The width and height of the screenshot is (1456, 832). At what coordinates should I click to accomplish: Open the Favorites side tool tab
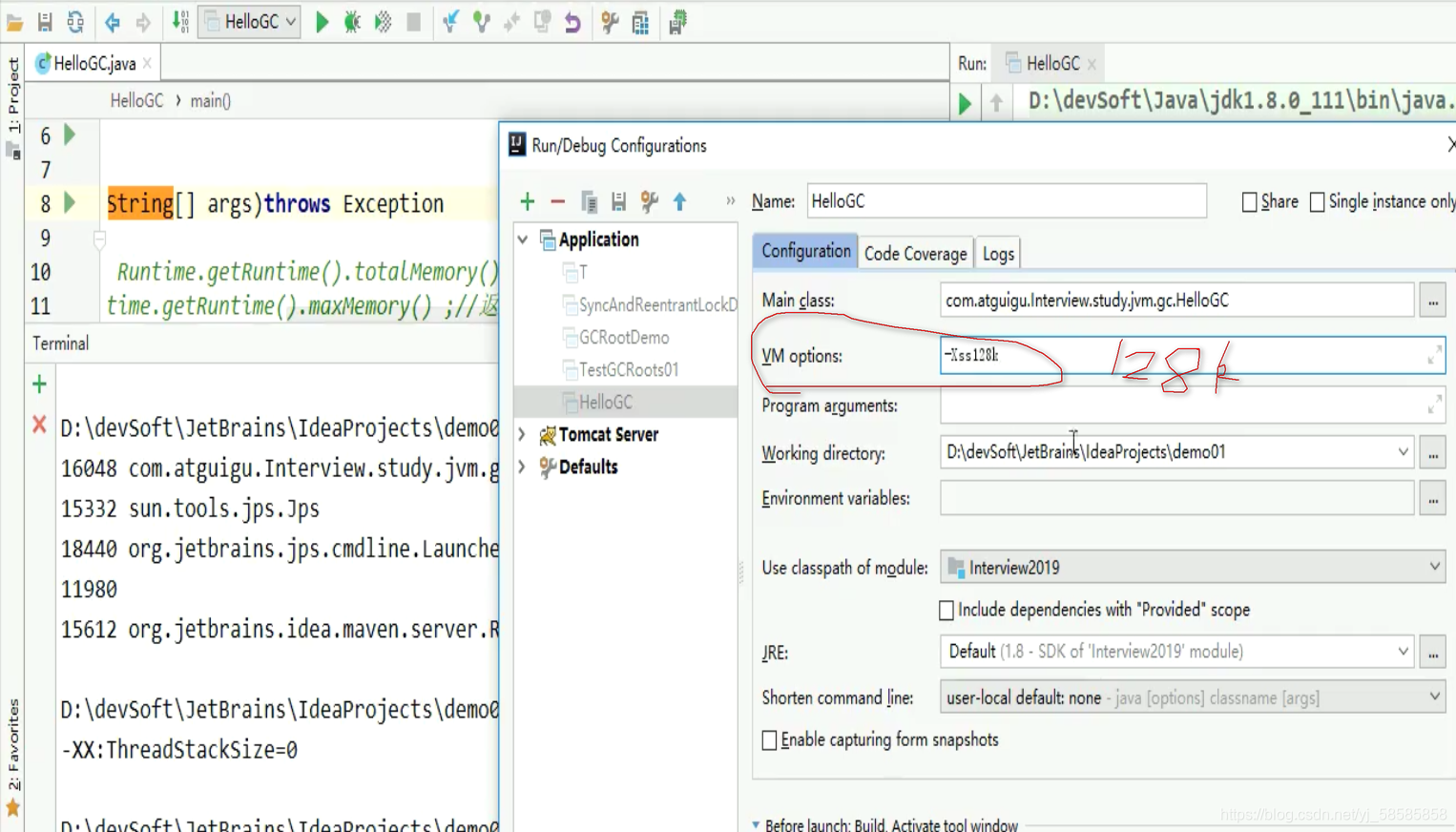pos(12,745)
